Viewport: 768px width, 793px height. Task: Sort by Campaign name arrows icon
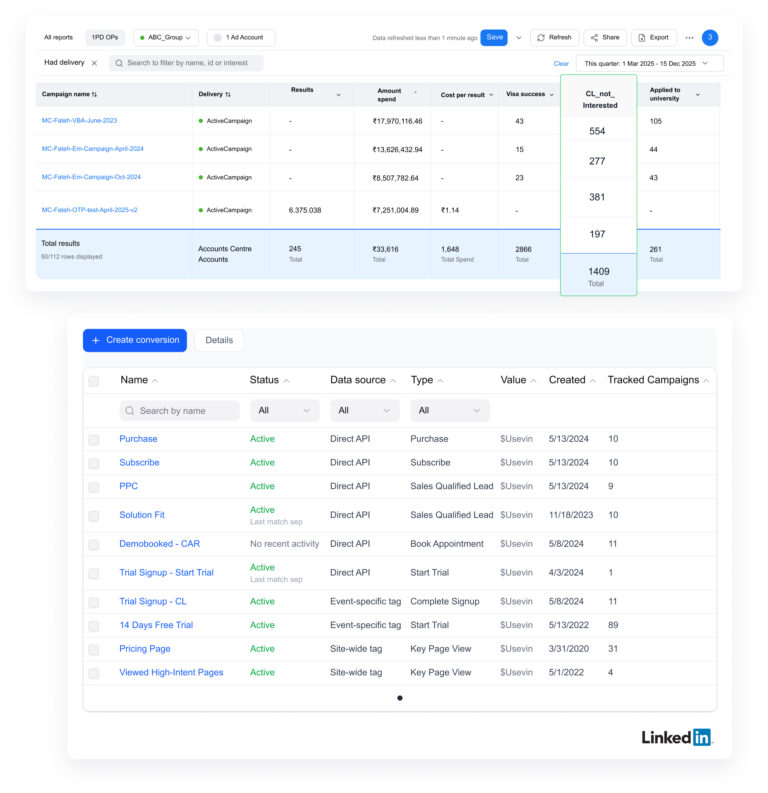pyautogui.click(x=95, y=95)
